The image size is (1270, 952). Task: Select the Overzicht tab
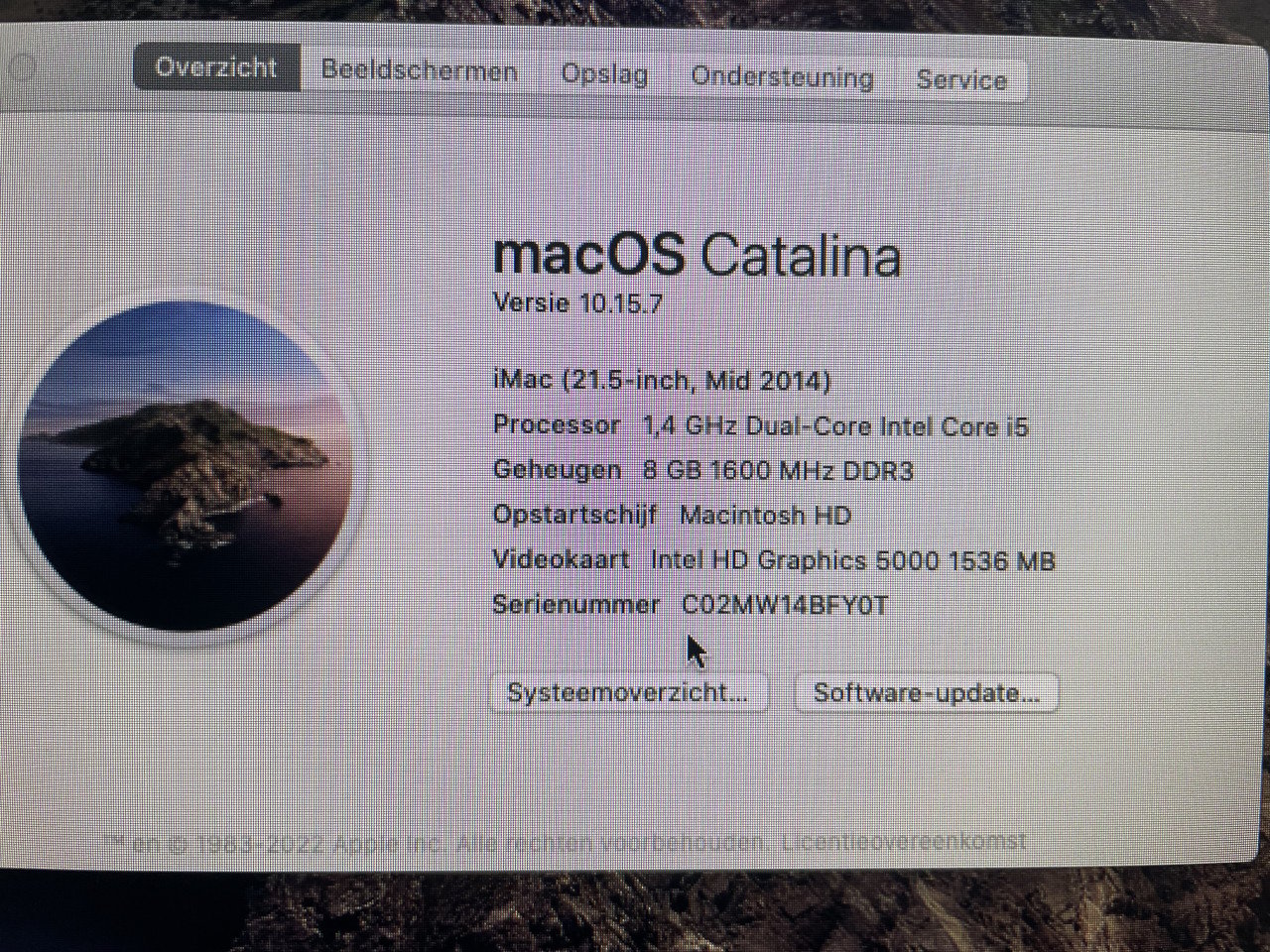(x=216, y=67)
